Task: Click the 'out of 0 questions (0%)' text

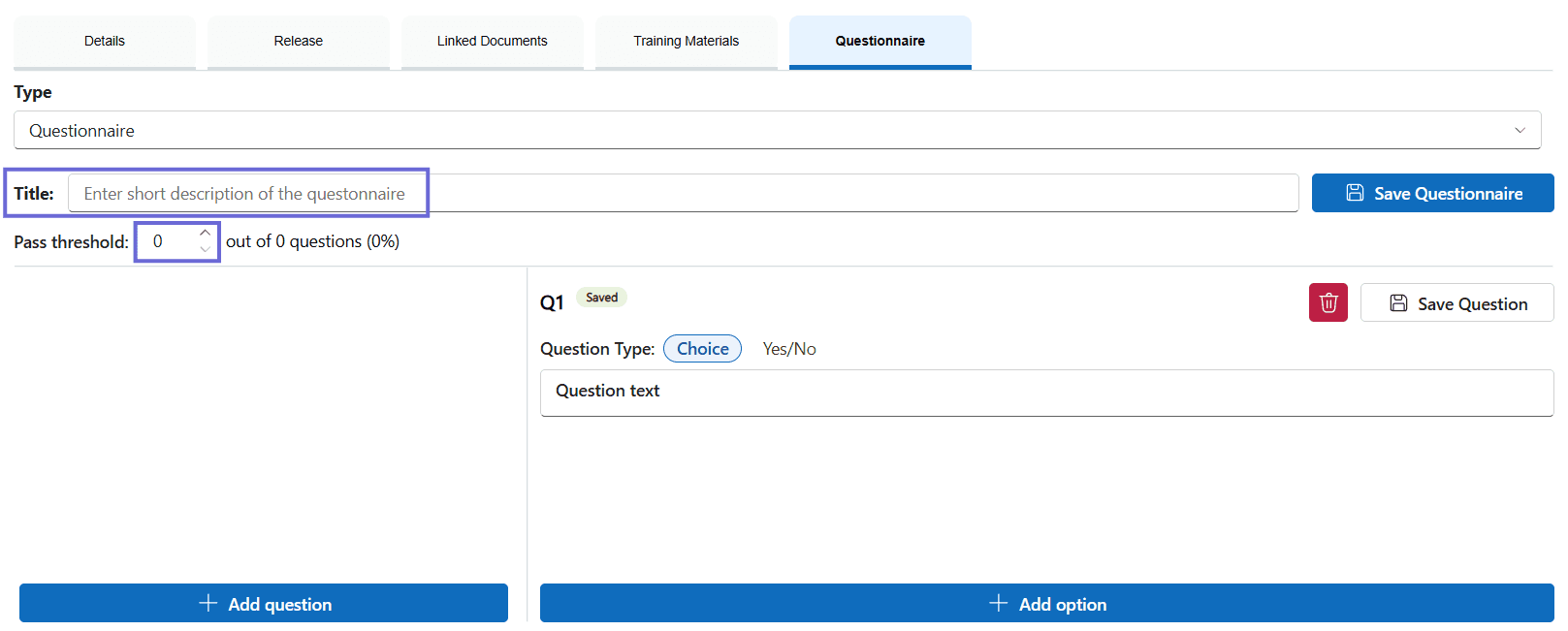Action: pyautogui.click(x=312, y=241)
